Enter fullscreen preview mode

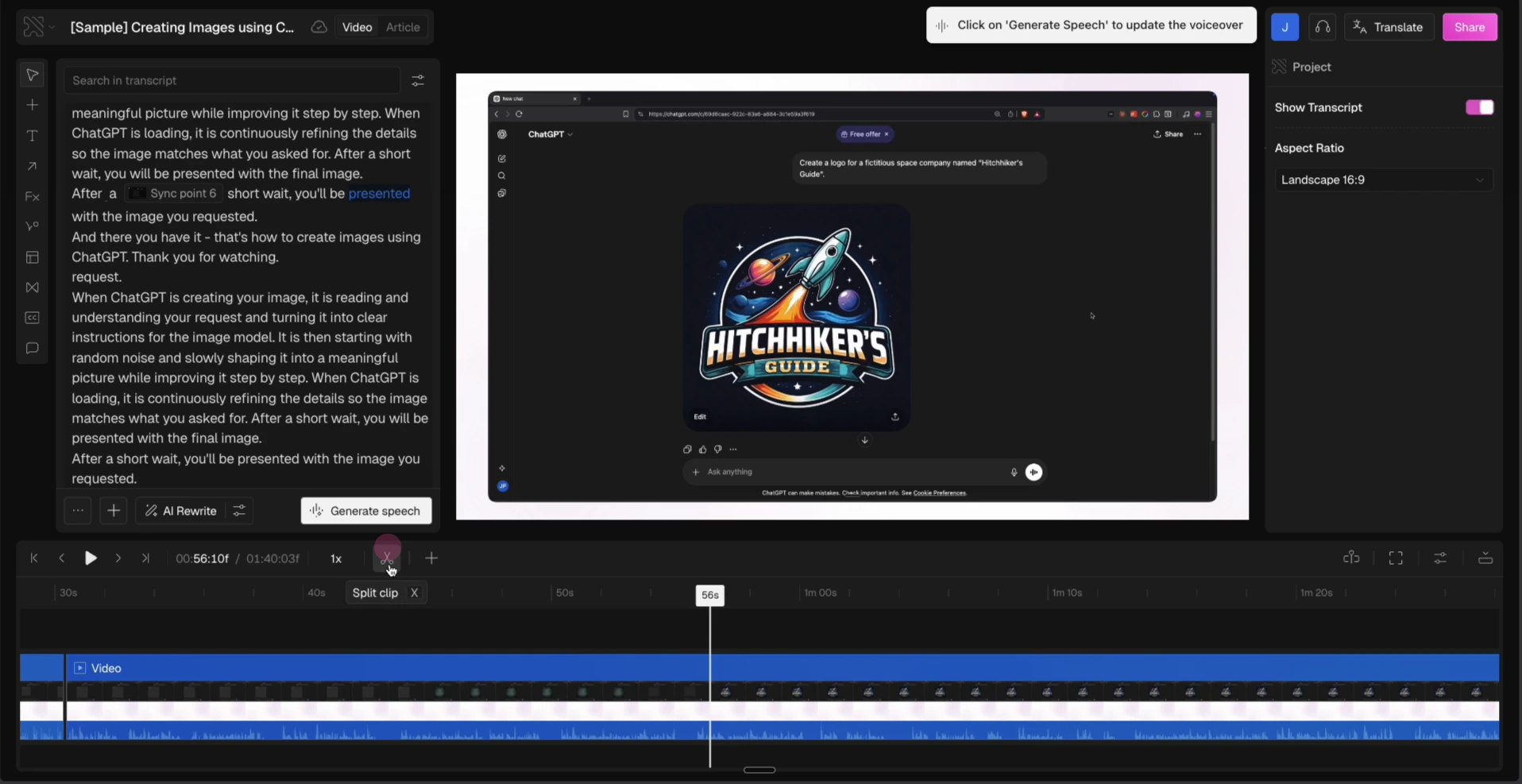click(1396, 558)
